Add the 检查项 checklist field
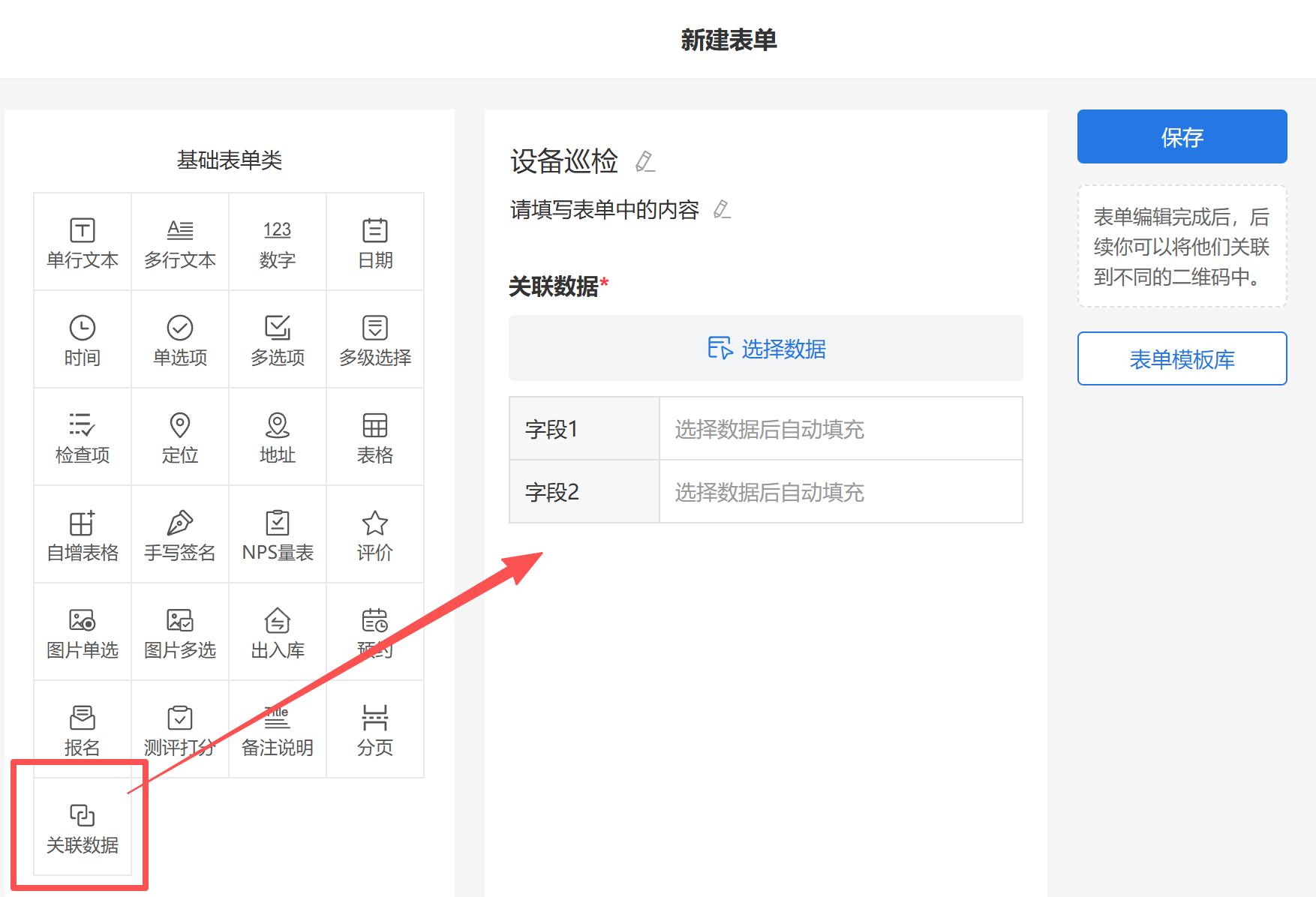1316x897 pixels. [83, 436]
